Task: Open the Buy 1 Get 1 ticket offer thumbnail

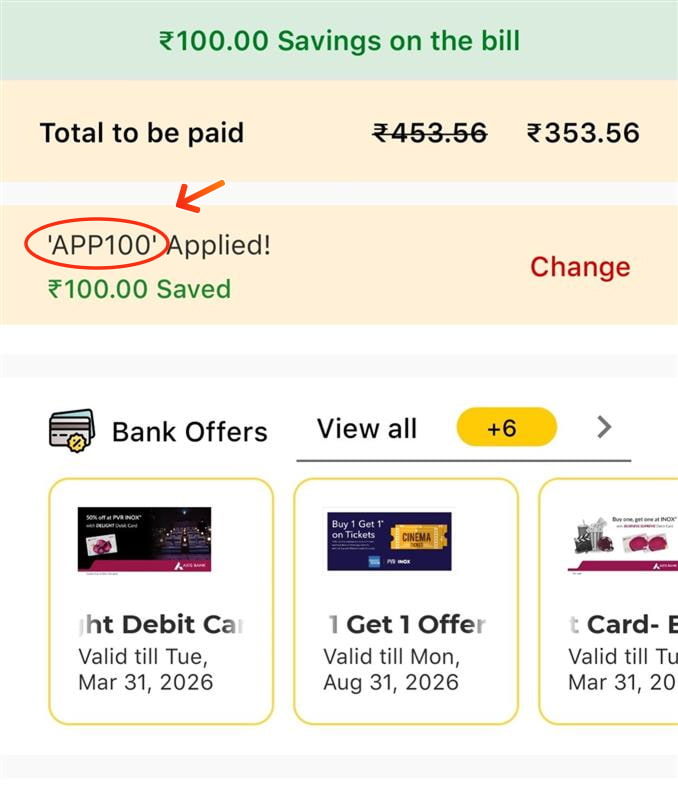Action: tap(388, 541)
